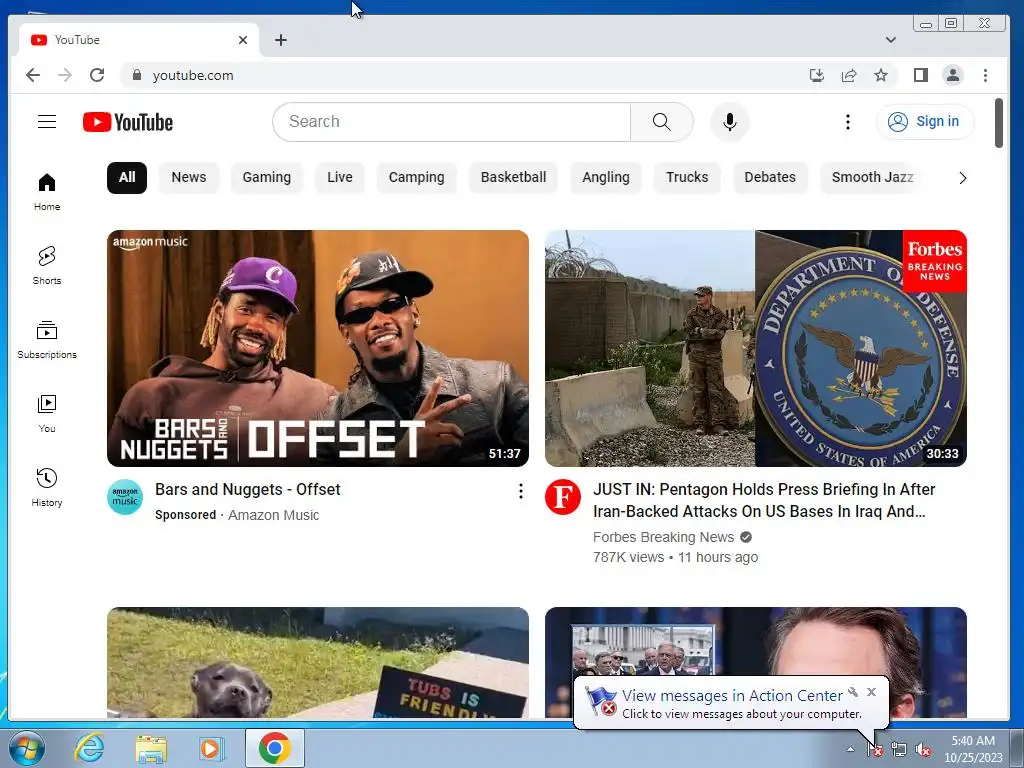The height and width of the screenshot is (768, 1024).
Task: Play the Department of Defense thumbnail
Action: point(756,348)
